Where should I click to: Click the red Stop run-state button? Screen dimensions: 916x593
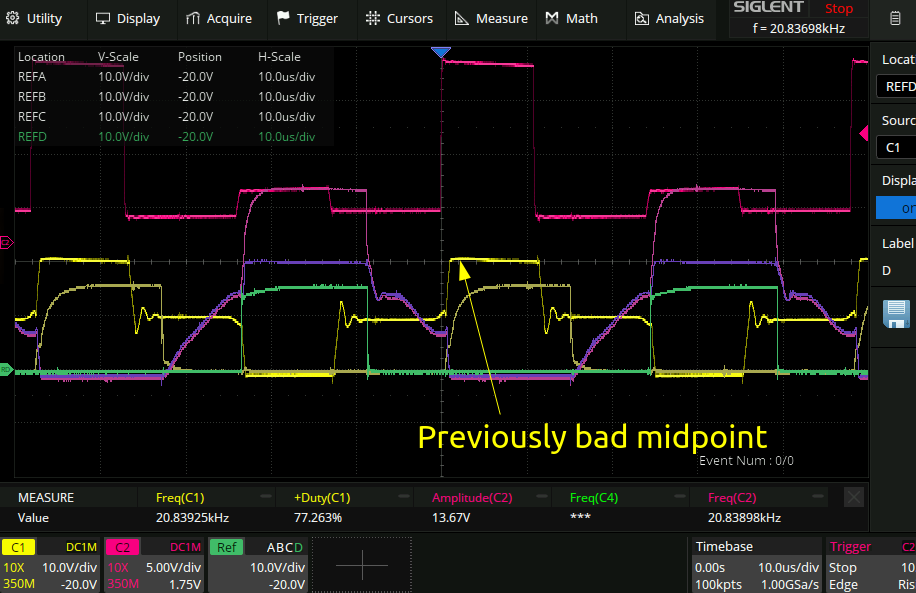tap(838, 9)
